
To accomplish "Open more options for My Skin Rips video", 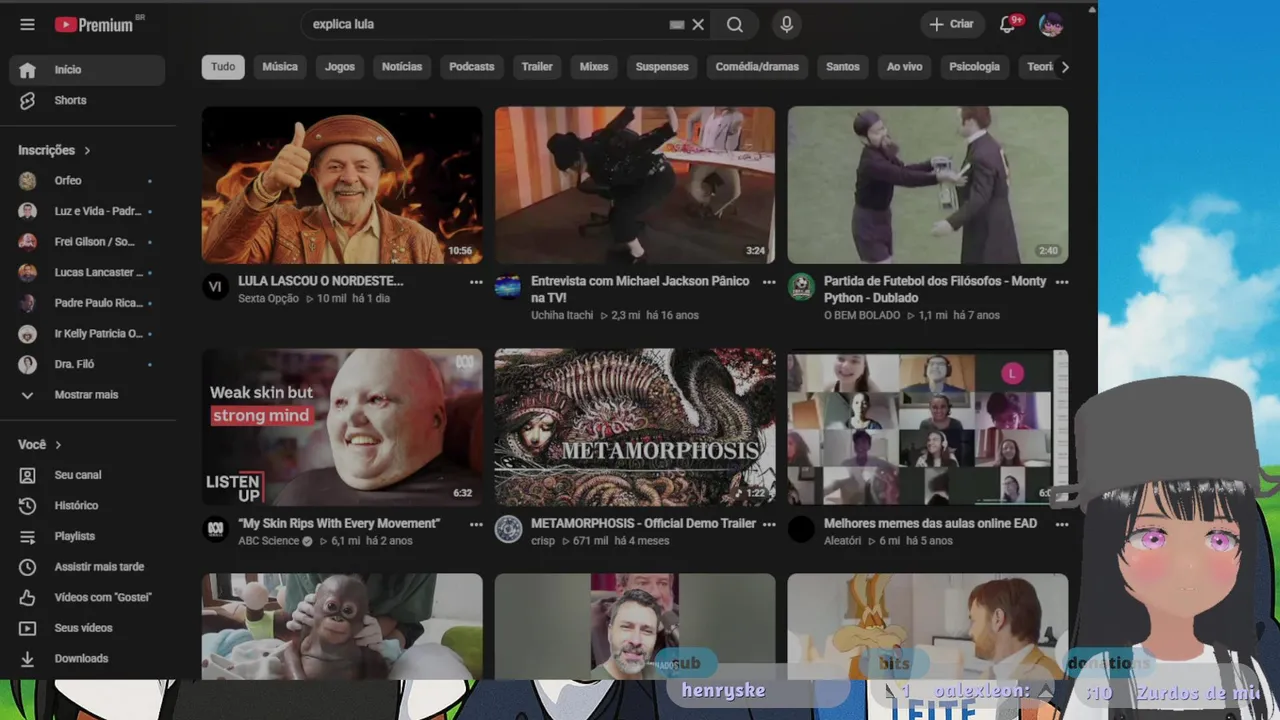I will pos(476,524).
